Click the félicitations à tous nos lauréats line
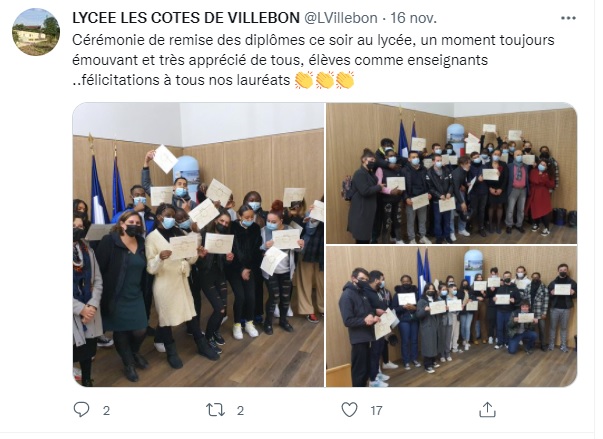603x439 pixels. click(x=181, y=80)
